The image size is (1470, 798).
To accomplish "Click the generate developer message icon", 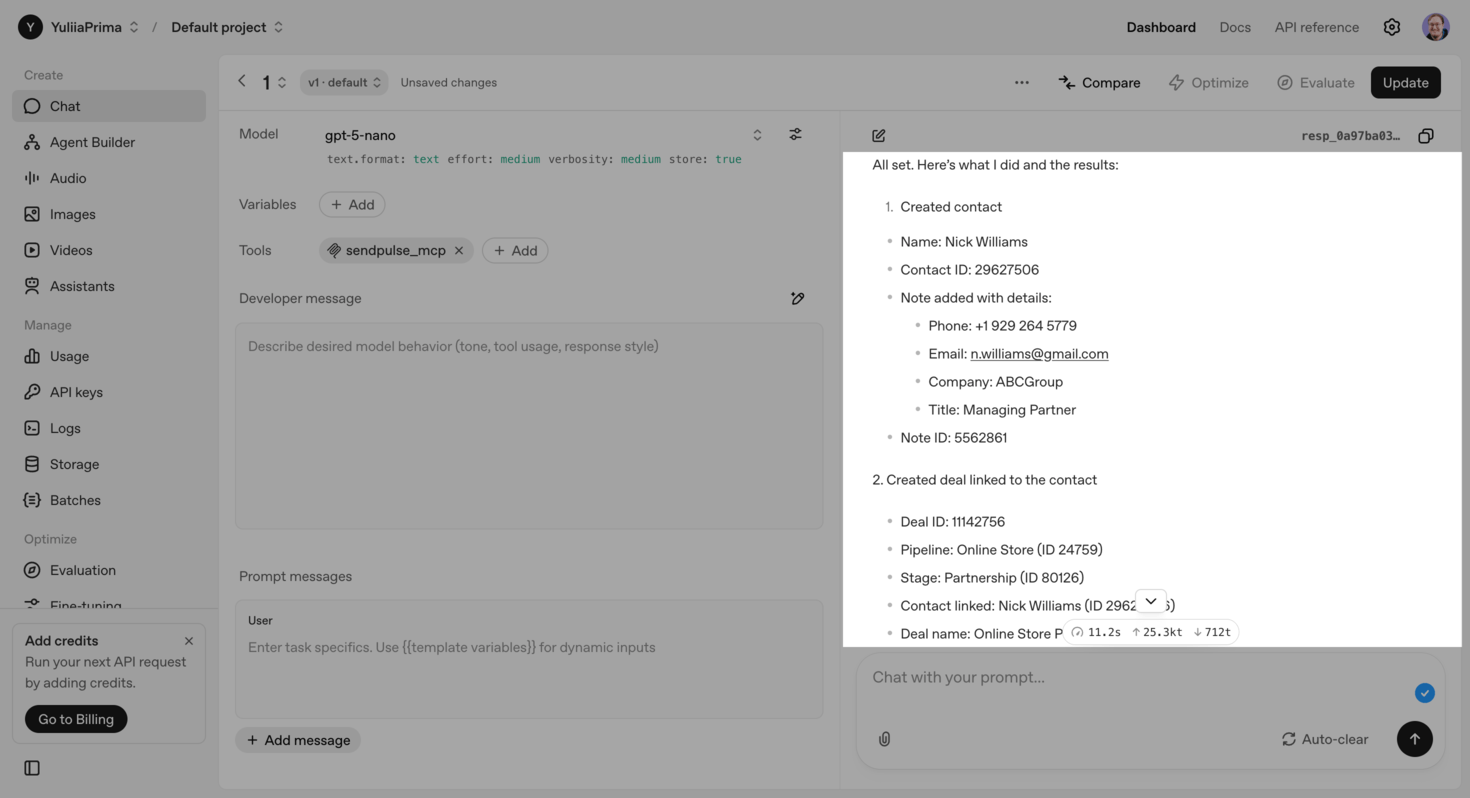I will click(797, 298).
